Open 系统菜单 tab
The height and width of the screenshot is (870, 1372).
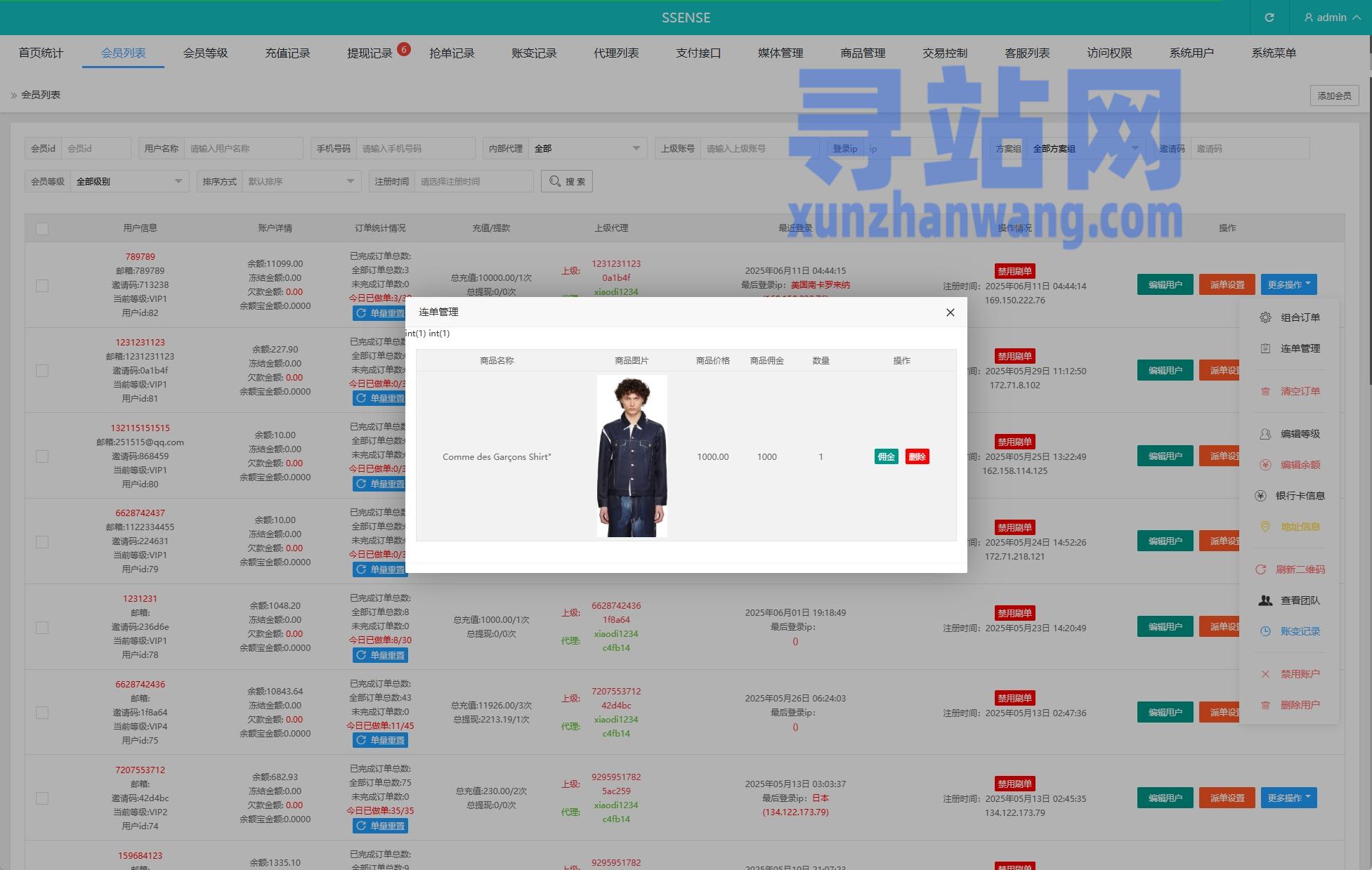coord(1274,53)
